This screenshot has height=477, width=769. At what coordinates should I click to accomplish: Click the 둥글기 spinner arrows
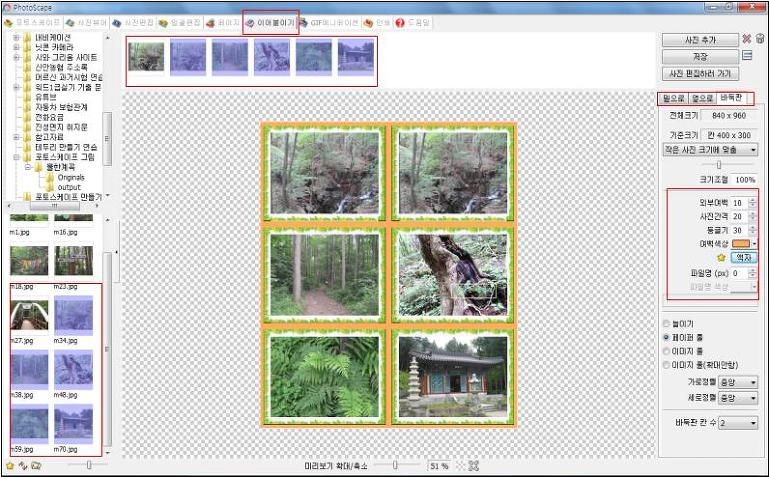[x=752, y=230]
